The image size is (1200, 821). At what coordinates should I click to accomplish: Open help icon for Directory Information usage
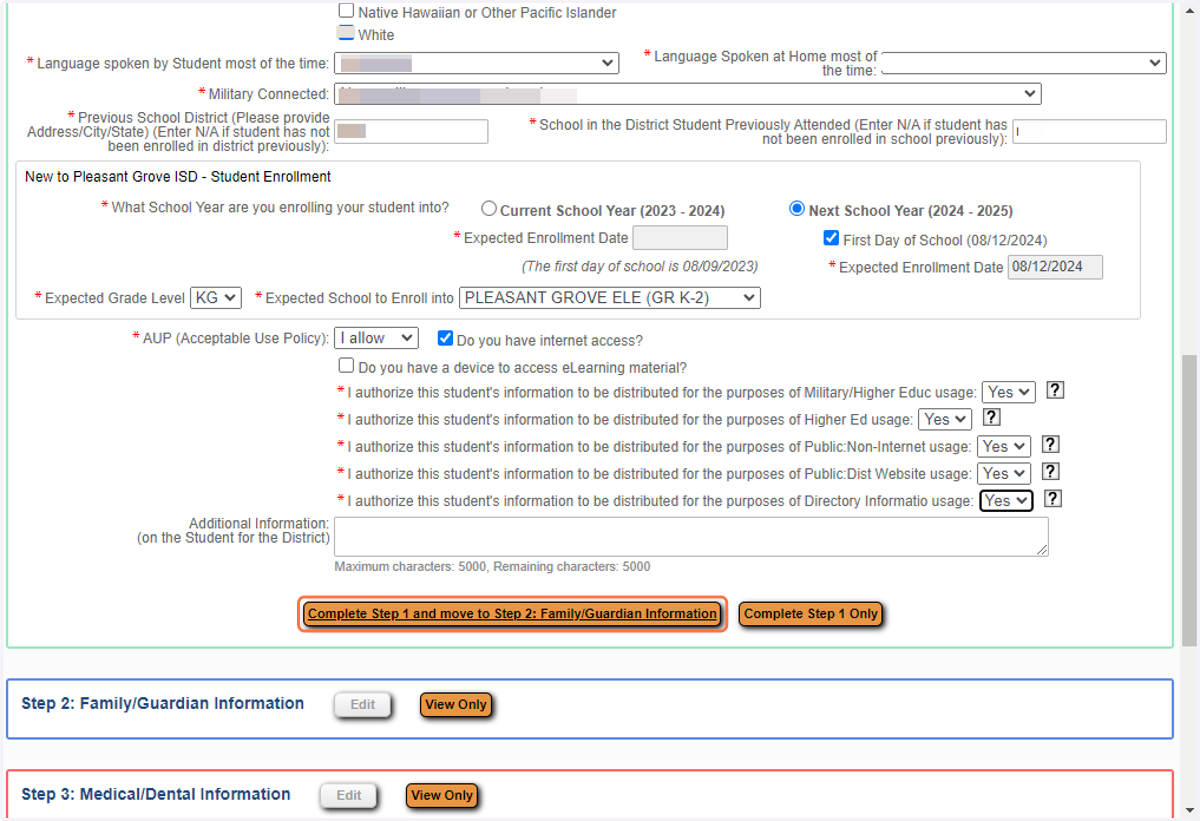click(x=1053, y=499)
